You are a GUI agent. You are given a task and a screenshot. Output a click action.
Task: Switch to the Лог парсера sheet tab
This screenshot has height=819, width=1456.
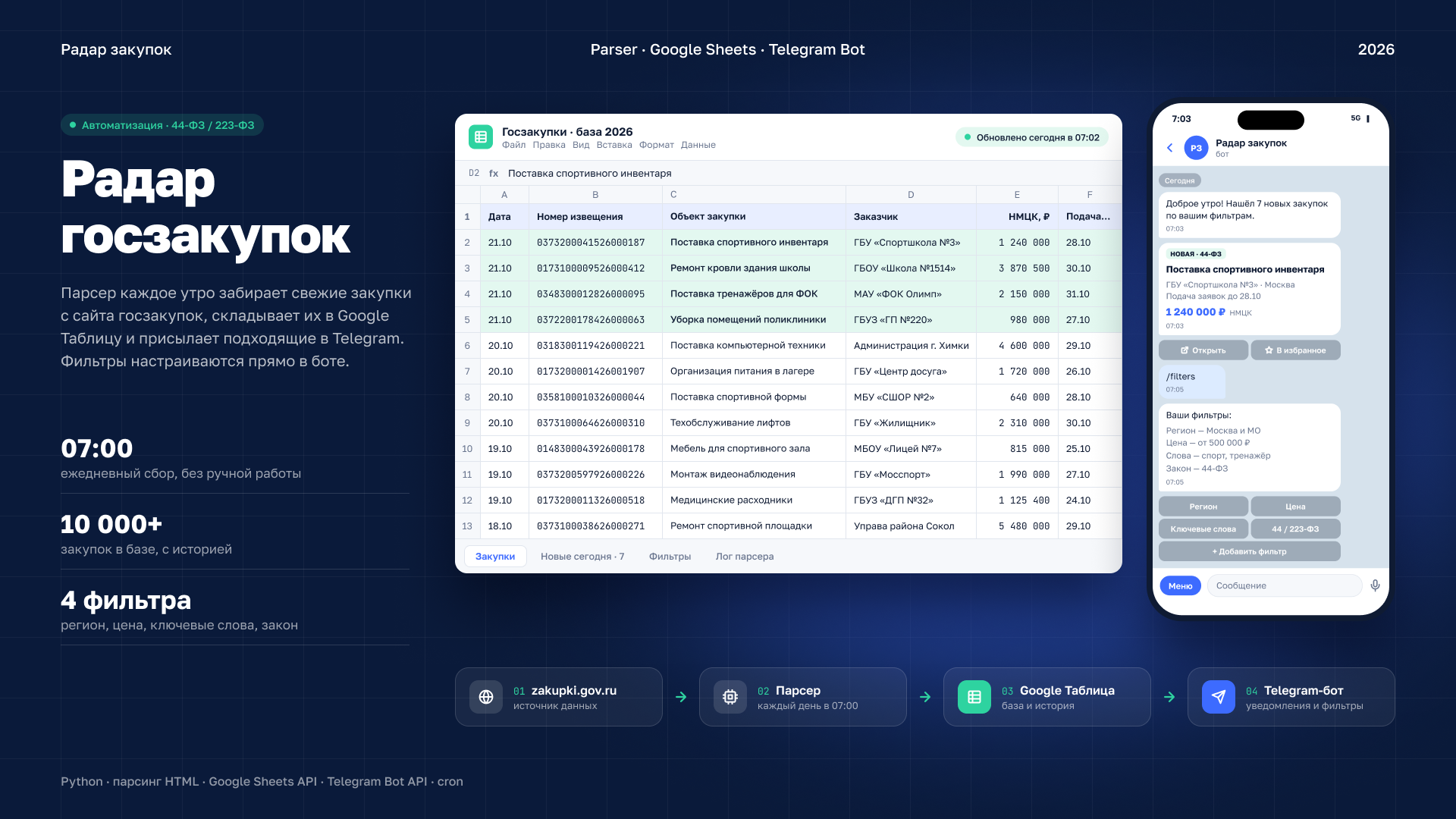pos(745,557)
